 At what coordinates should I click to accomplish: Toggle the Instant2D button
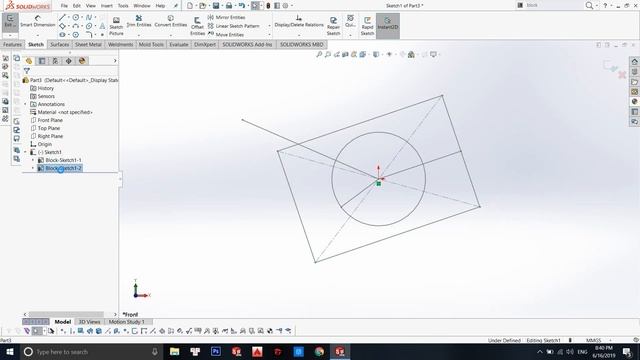pyautogui.click(x=387, y=26)
